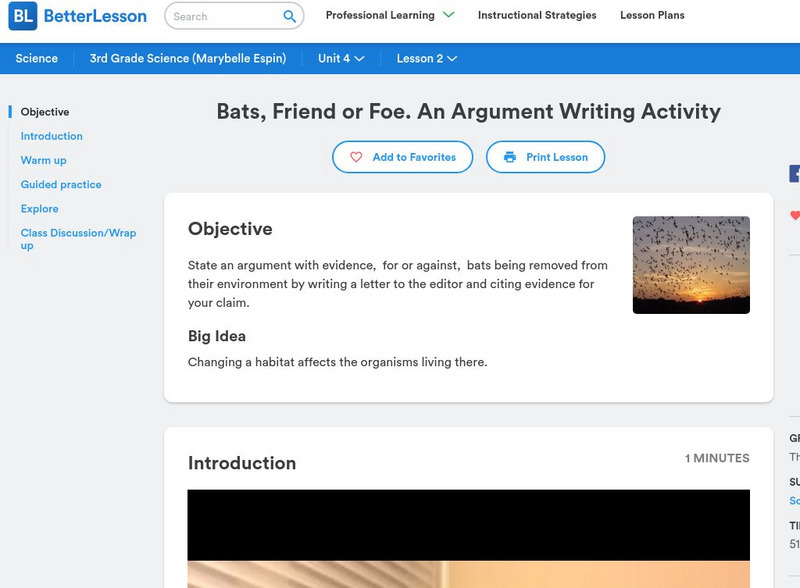Screen dimensions: 800x588
Task: Open 3rd Grade Science (Marybelle Espin) link
Action: pyautogui.click(x=188, y=59)
